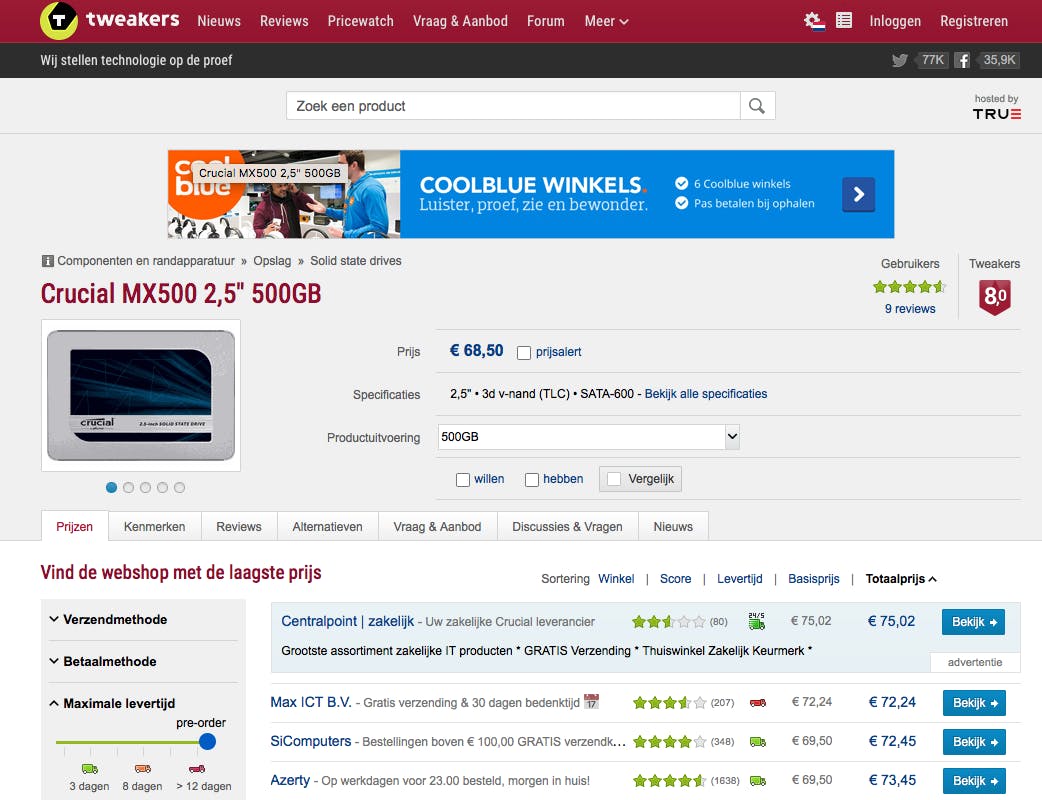The image size is (1042, 800).
Task: Click Bekijk button for Centralpoint
Action: pos(974,622)
